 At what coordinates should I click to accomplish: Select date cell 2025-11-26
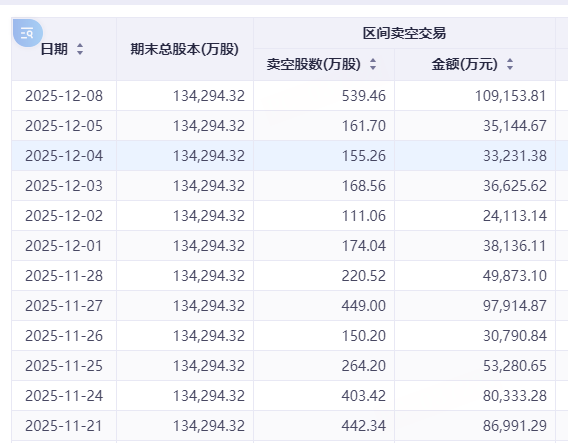coord(64,336)
